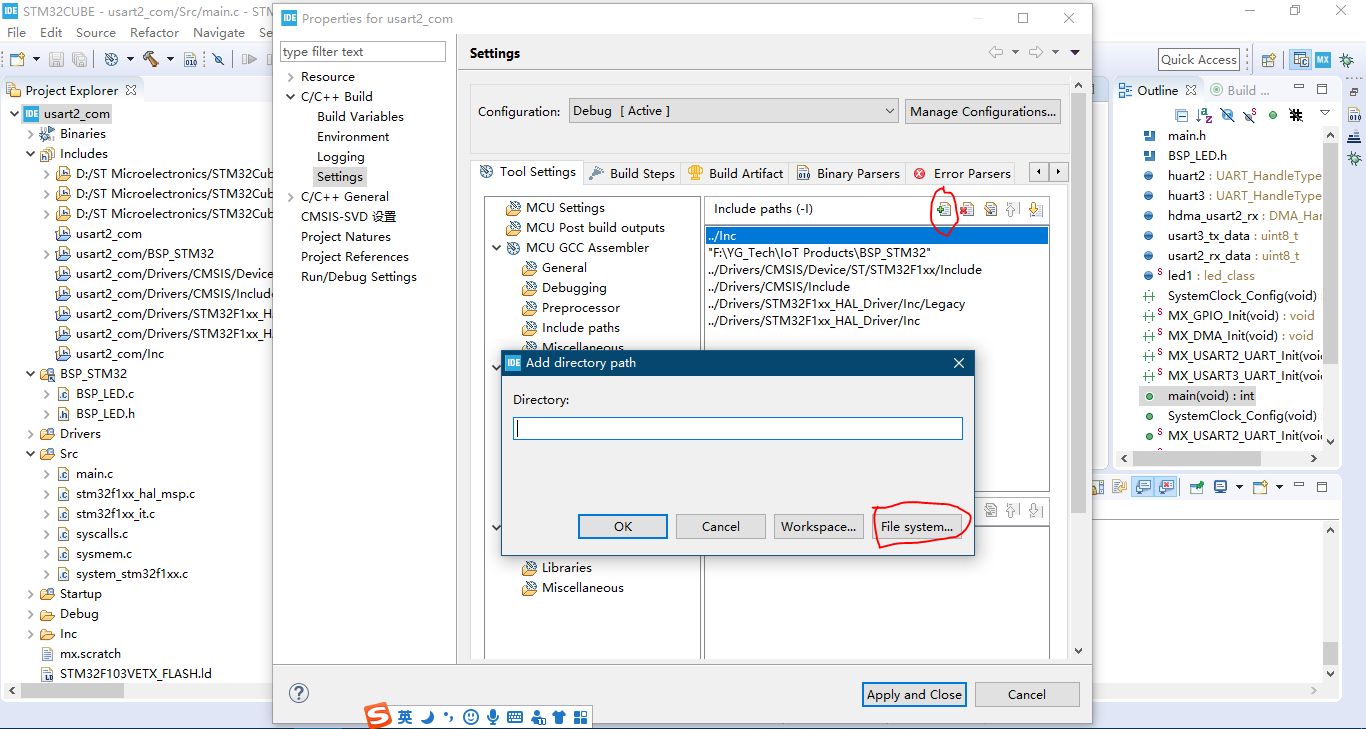Click the Delete include path icon
The height and width of the screenshot is (729, 1366).
pyautogui.click(x=966, y=209)
